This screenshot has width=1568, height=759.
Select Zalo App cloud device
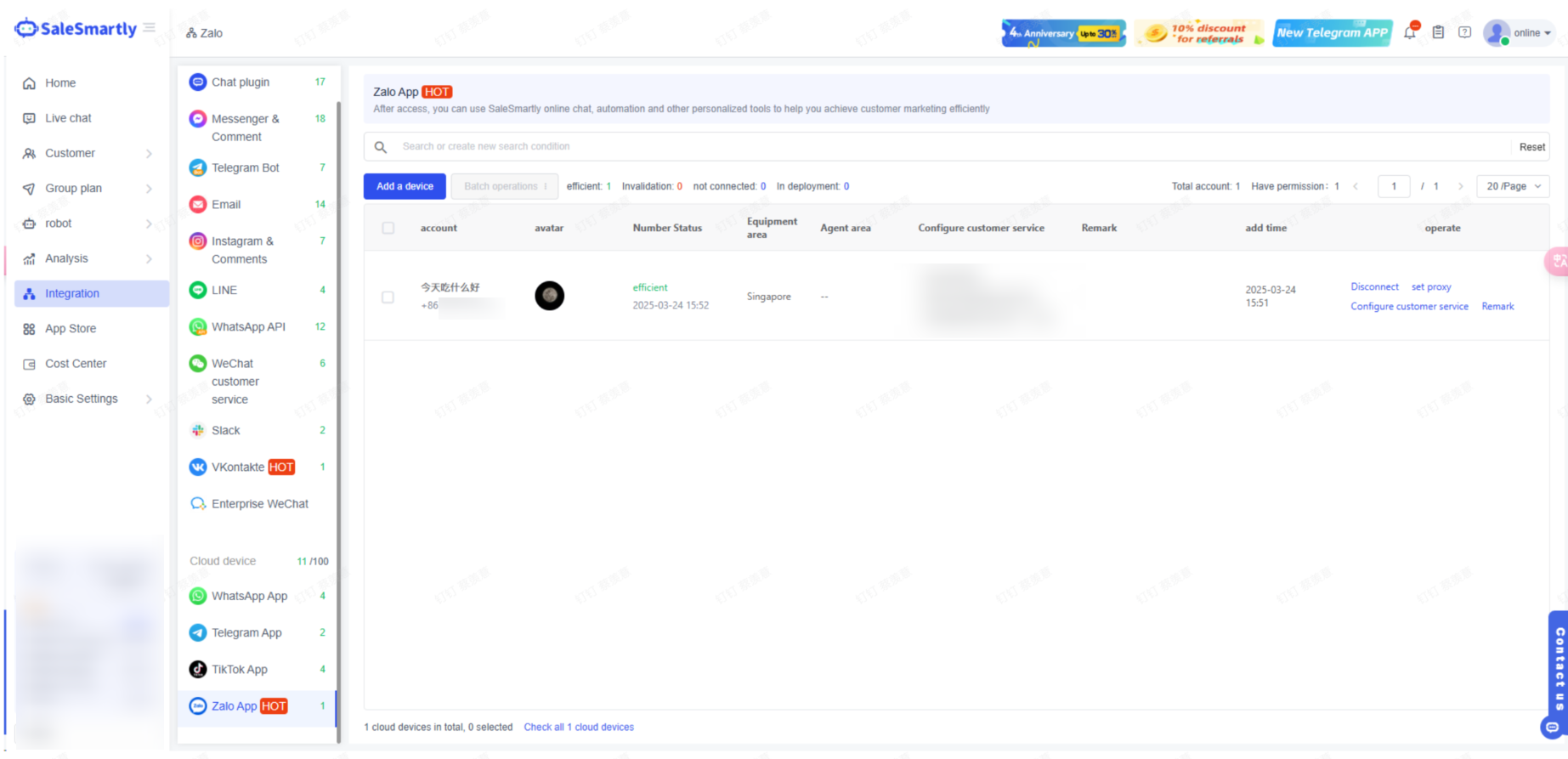coord(258,706)
